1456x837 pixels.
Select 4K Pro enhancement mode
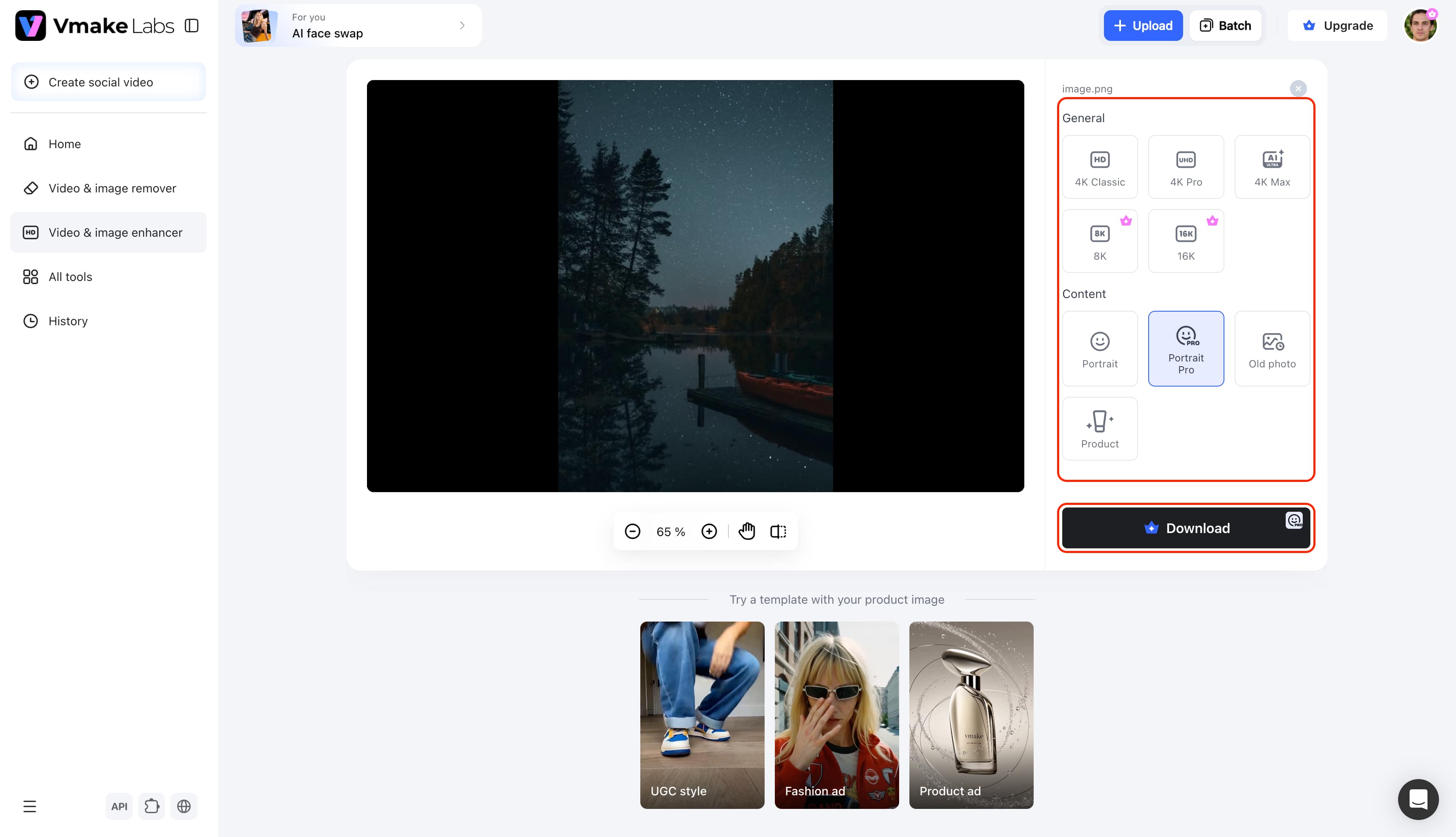pos(1186,167)
